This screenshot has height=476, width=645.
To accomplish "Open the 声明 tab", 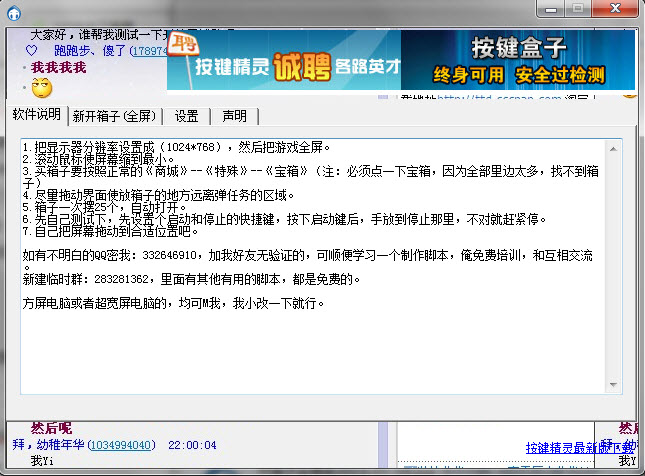I will click(x=234, y=116).
